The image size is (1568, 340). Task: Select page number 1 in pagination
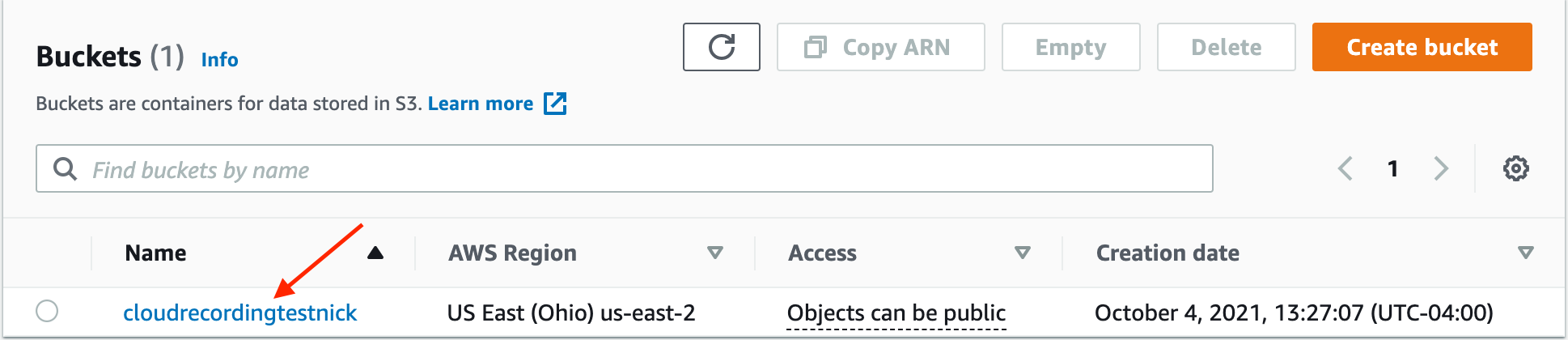[x=1392, y=168]
